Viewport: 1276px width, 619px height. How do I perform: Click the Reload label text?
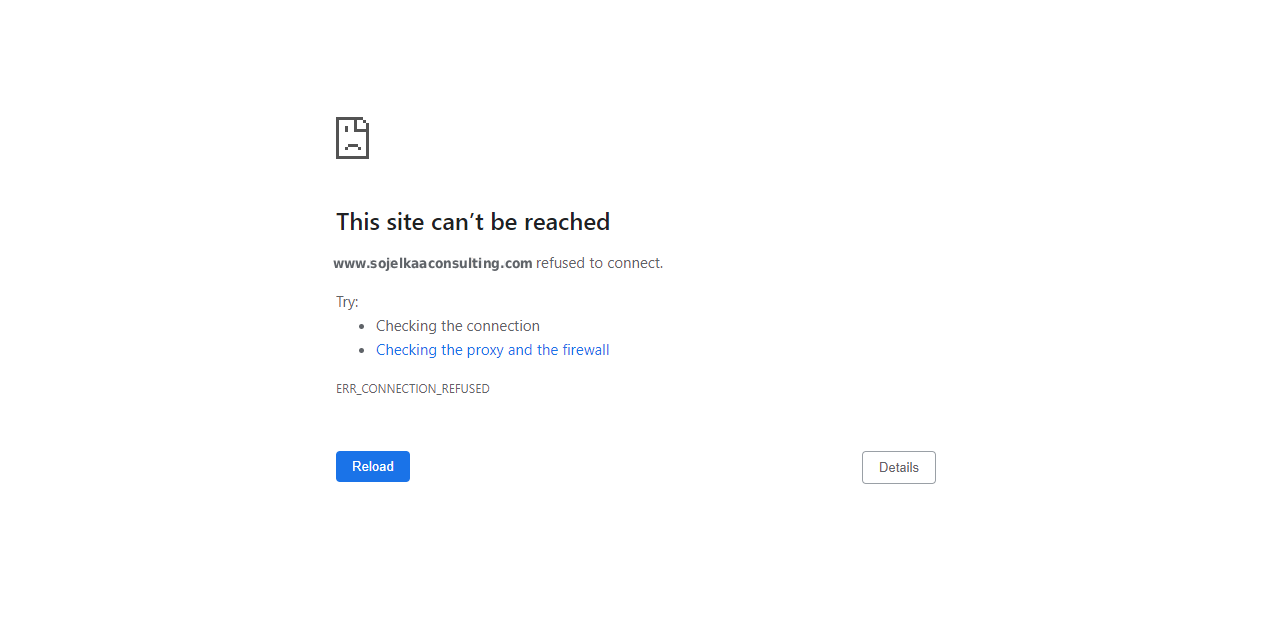tap(373, 466)
